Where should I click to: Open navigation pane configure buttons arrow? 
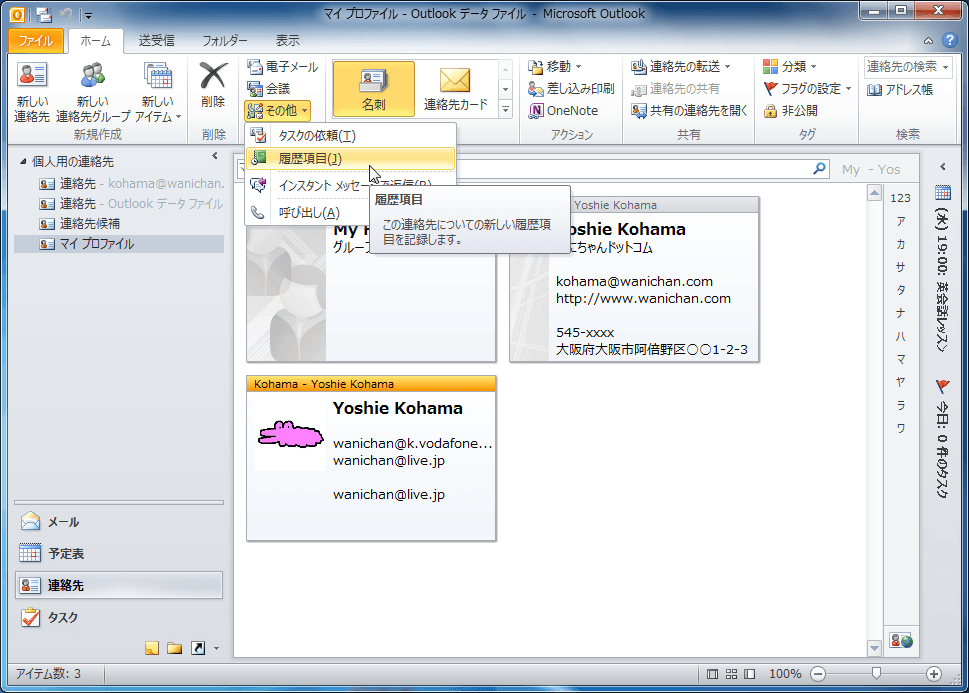pos(216,648)
